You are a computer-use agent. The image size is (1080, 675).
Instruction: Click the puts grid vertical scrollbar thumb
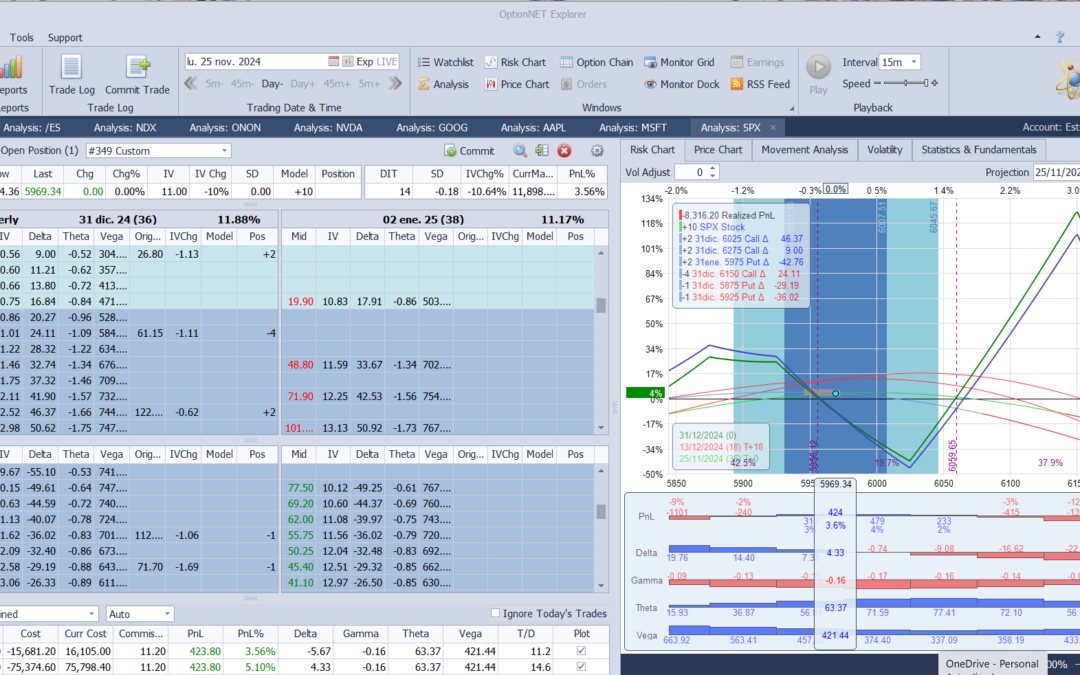tap(601, 512)
